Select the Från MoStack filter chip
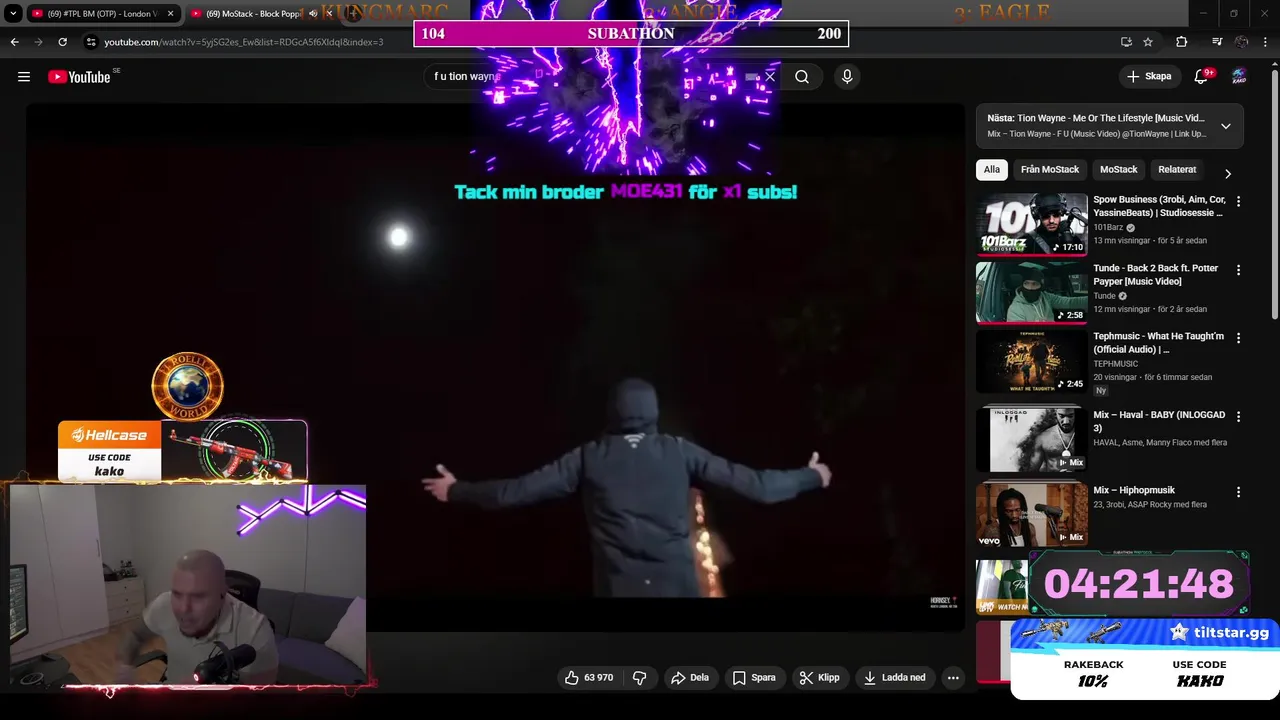The image size is (1280, 720). click(1050, 170)
